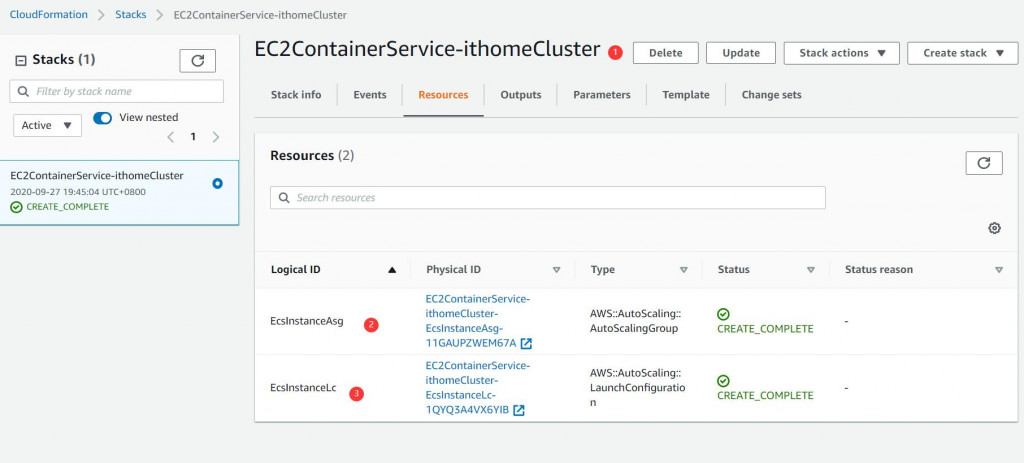
Task: Open EcsInstanceLc physical ID external link icon
Action: (x=519, y=410)
